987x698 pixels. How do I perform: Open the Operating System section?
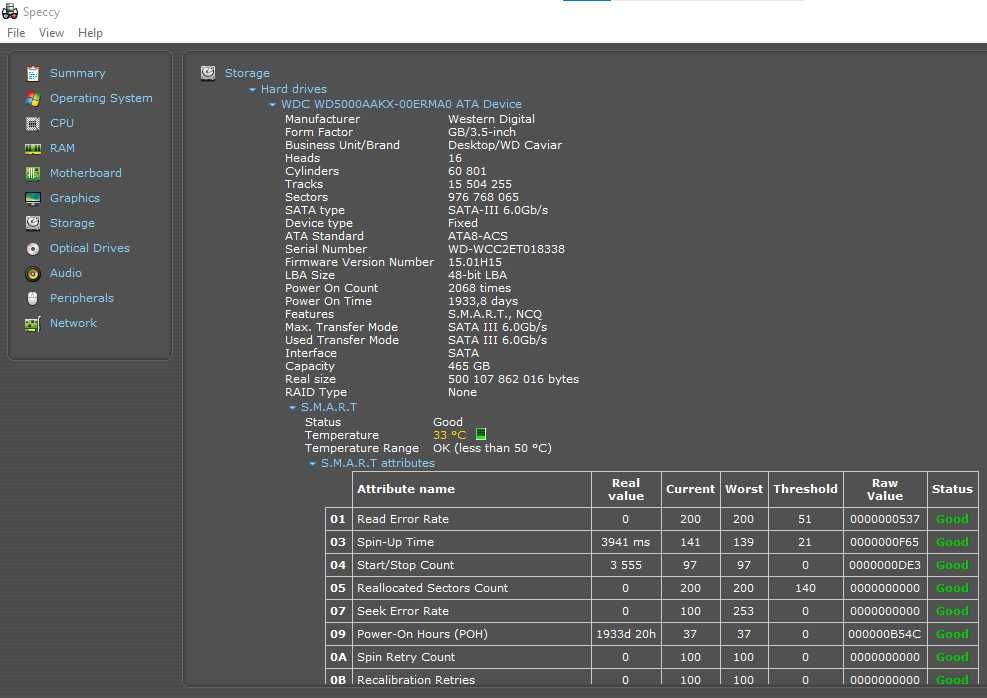[101, 98]
